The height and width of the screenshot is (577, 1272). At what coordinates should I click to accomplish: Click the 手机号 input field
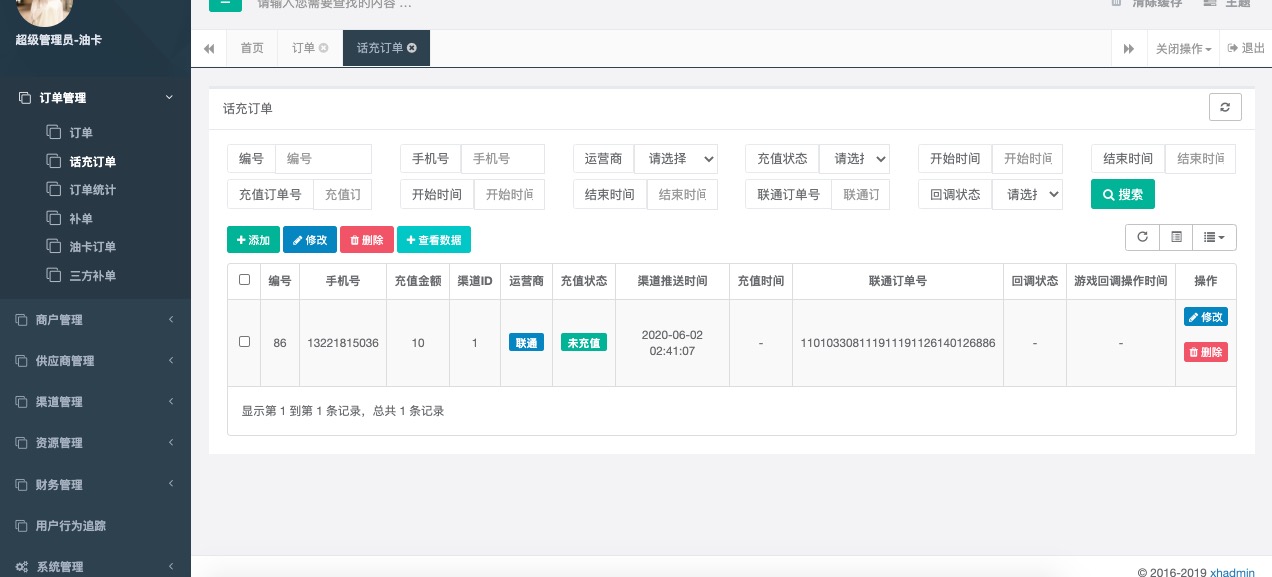(502, 159)
